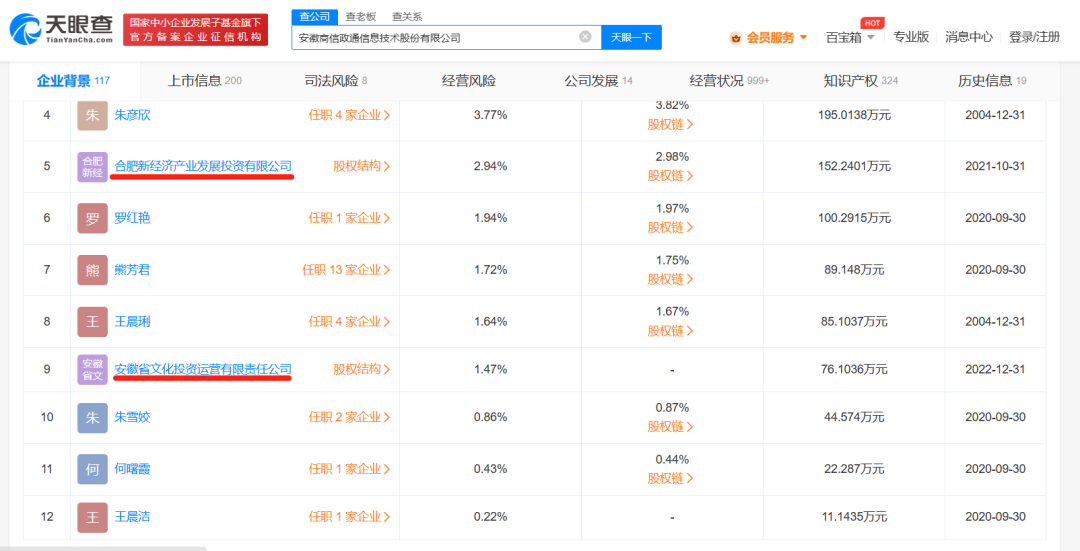Select the 经营状况 tab

[x=729, y=81]
